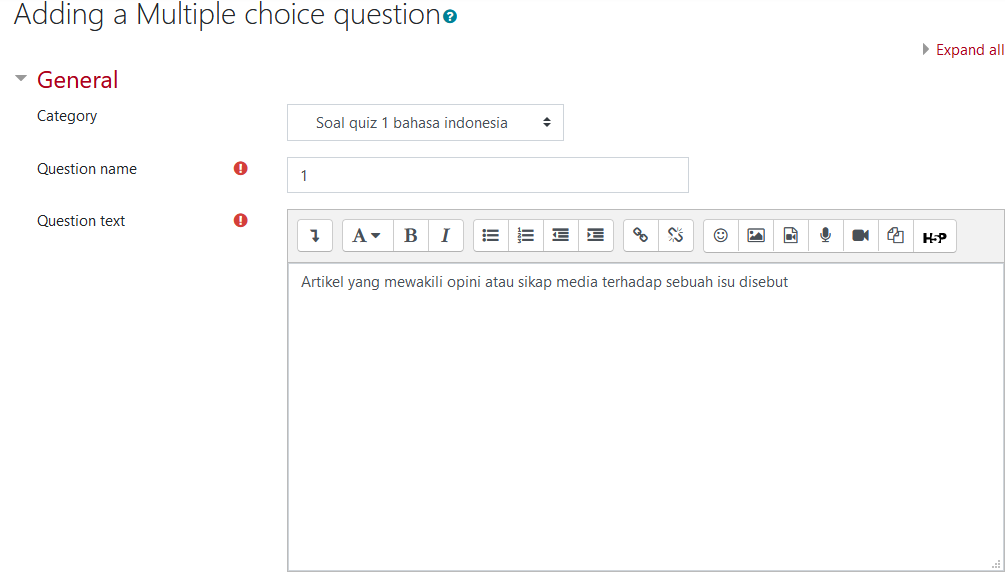Viewport: 1005px width, 579px height.
Task: Open the emoji picker smiley icon
Action: (721, 236)
